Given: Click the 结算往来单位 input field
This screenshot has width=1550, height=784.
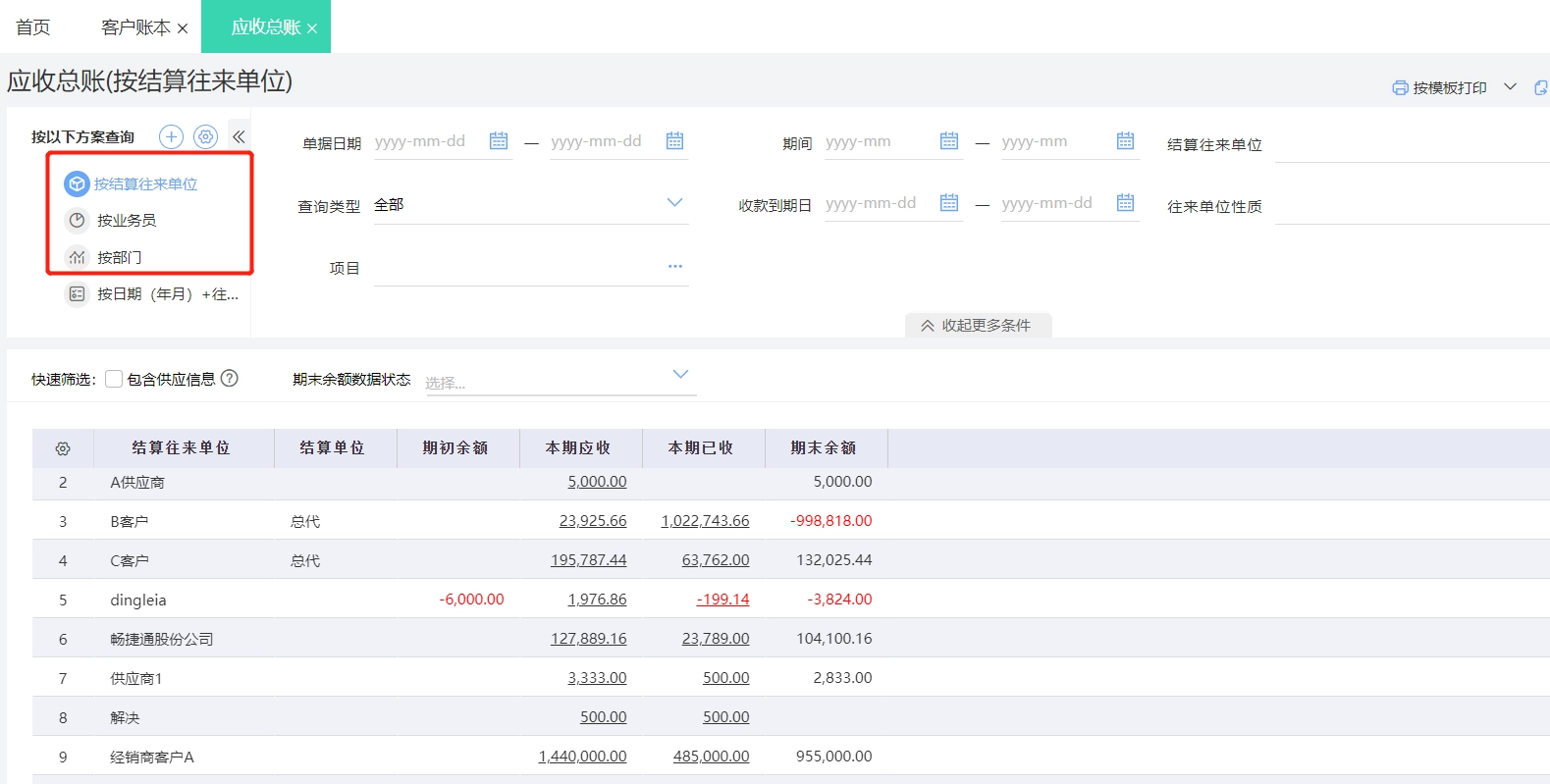Looking at the screenshot, I should [x=1411, y=144].
